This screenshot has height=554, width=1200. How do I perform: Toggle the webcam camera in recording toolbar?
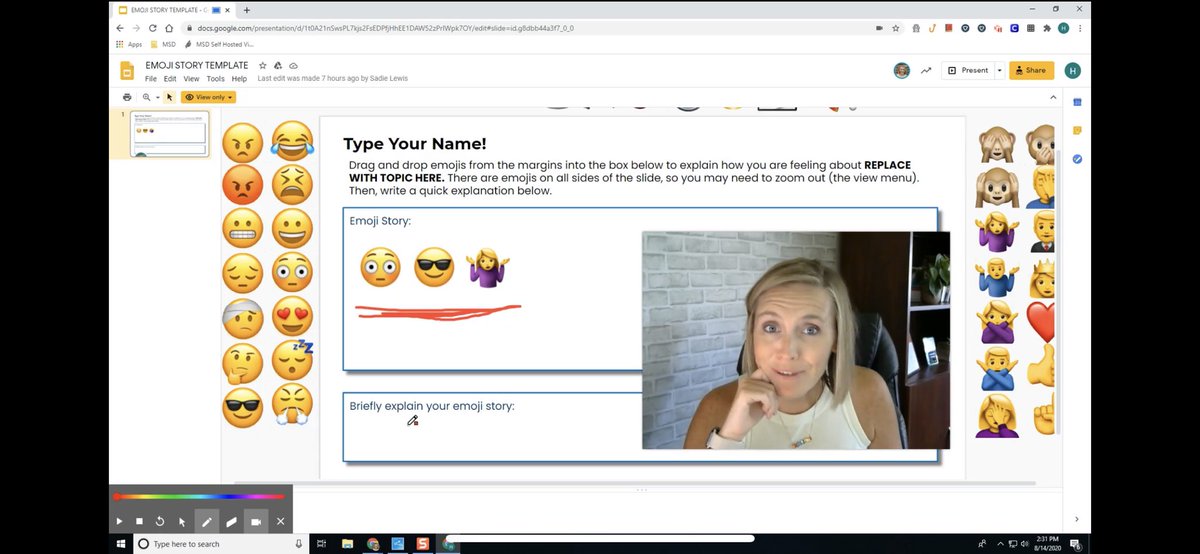tap(256, 521)
